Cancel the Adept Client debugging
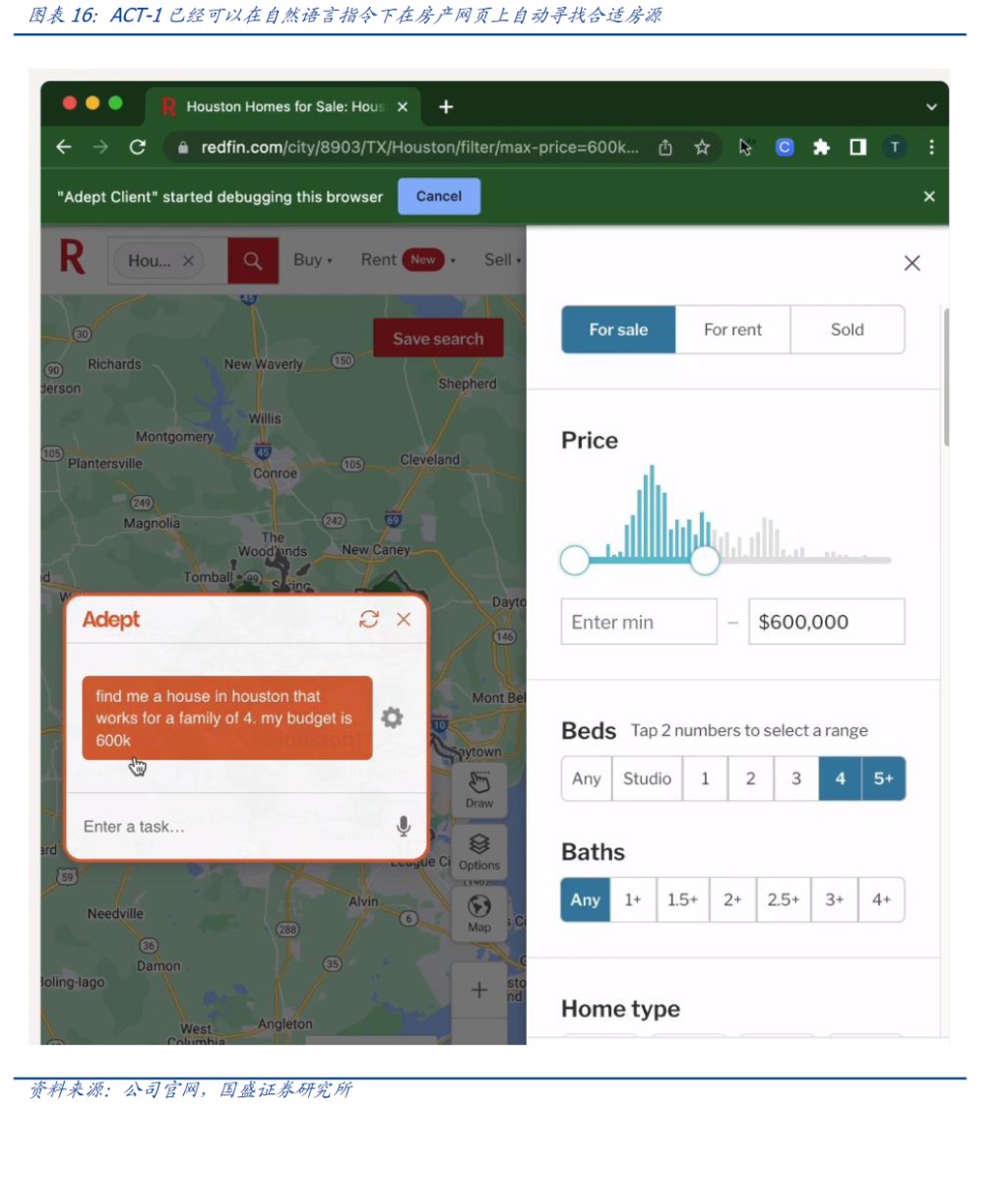 point(439,196)
